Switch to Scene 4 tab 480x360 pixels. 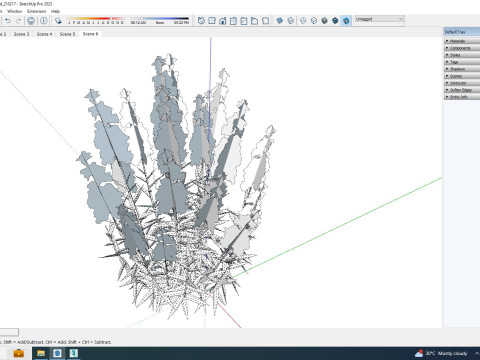(44, 34)
